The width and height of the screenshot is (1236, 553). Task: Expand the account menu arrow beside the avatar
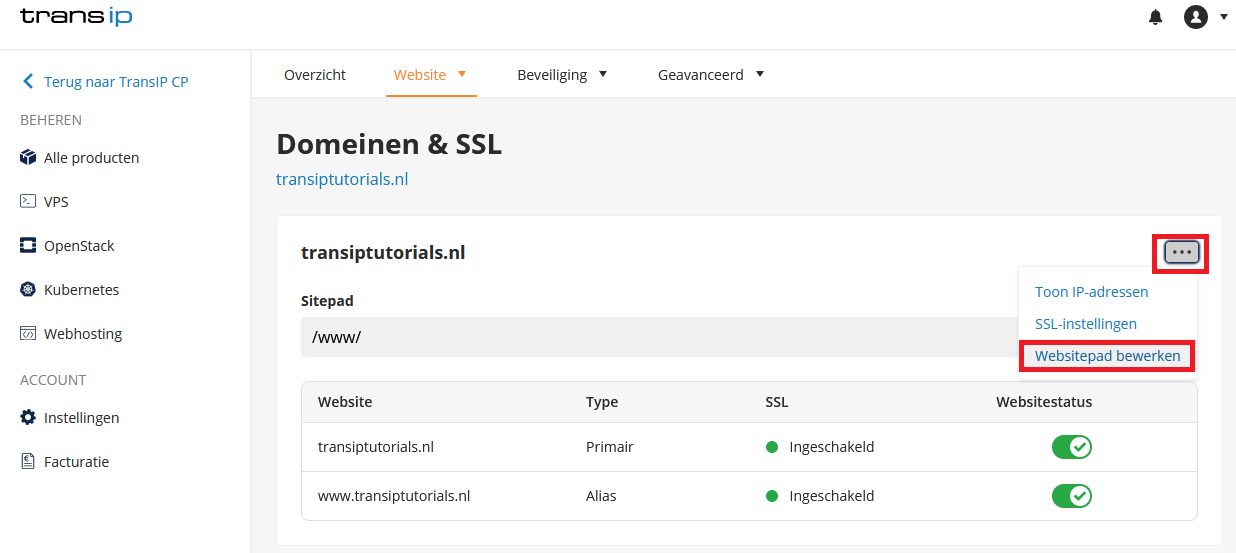tap(1224, 17)
